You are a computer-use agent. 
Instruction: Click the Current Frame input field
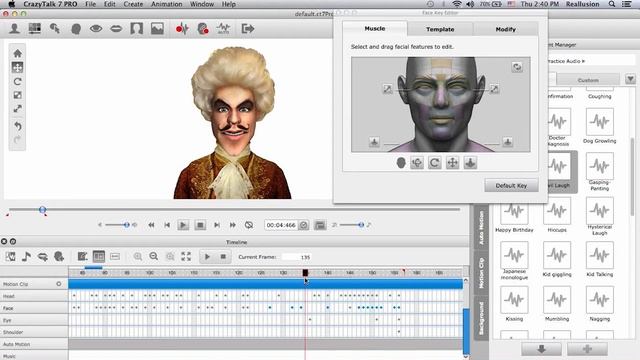click(x=297, y=257)
